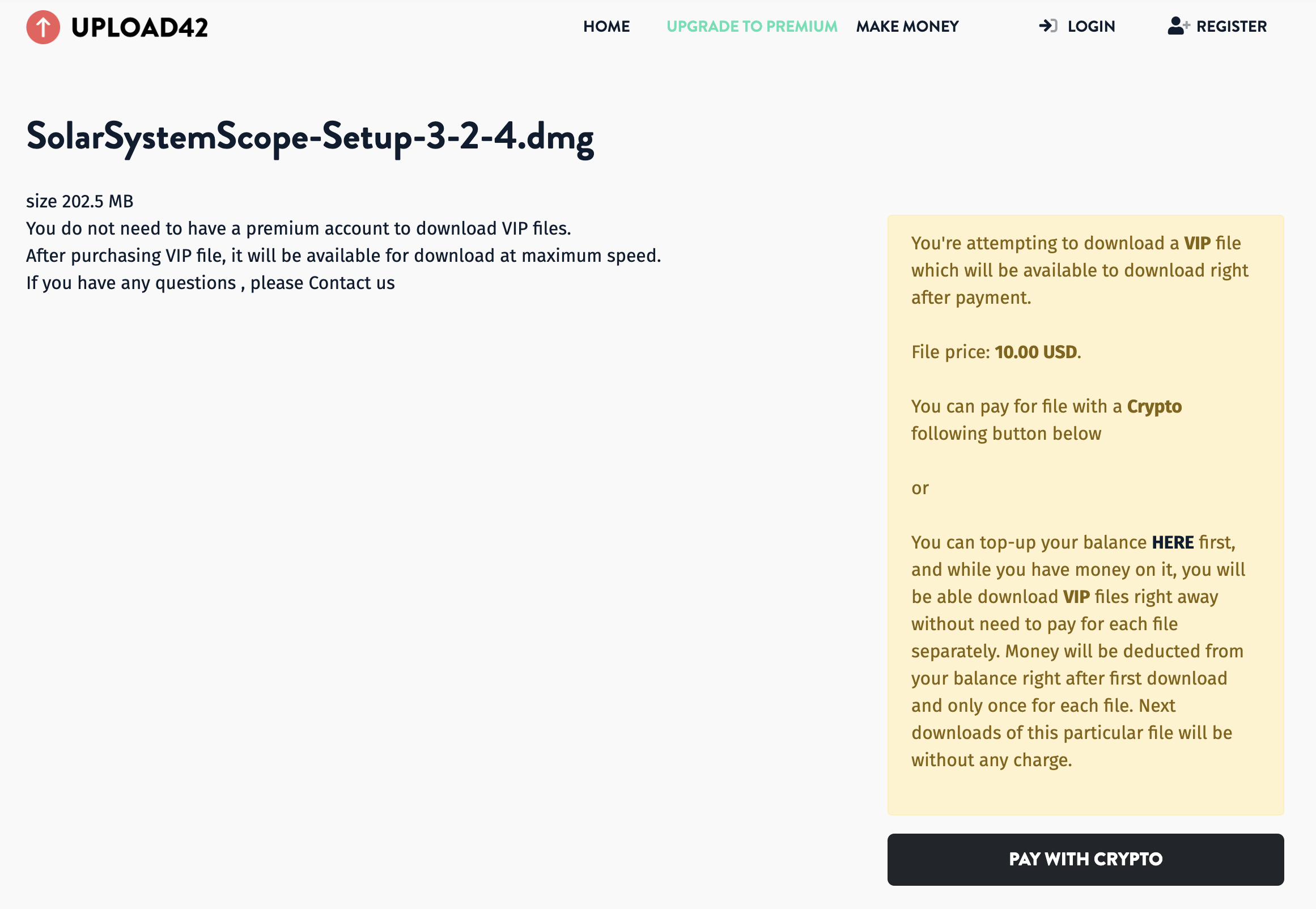Click the bold HERE top-up link

point(1173,542)
